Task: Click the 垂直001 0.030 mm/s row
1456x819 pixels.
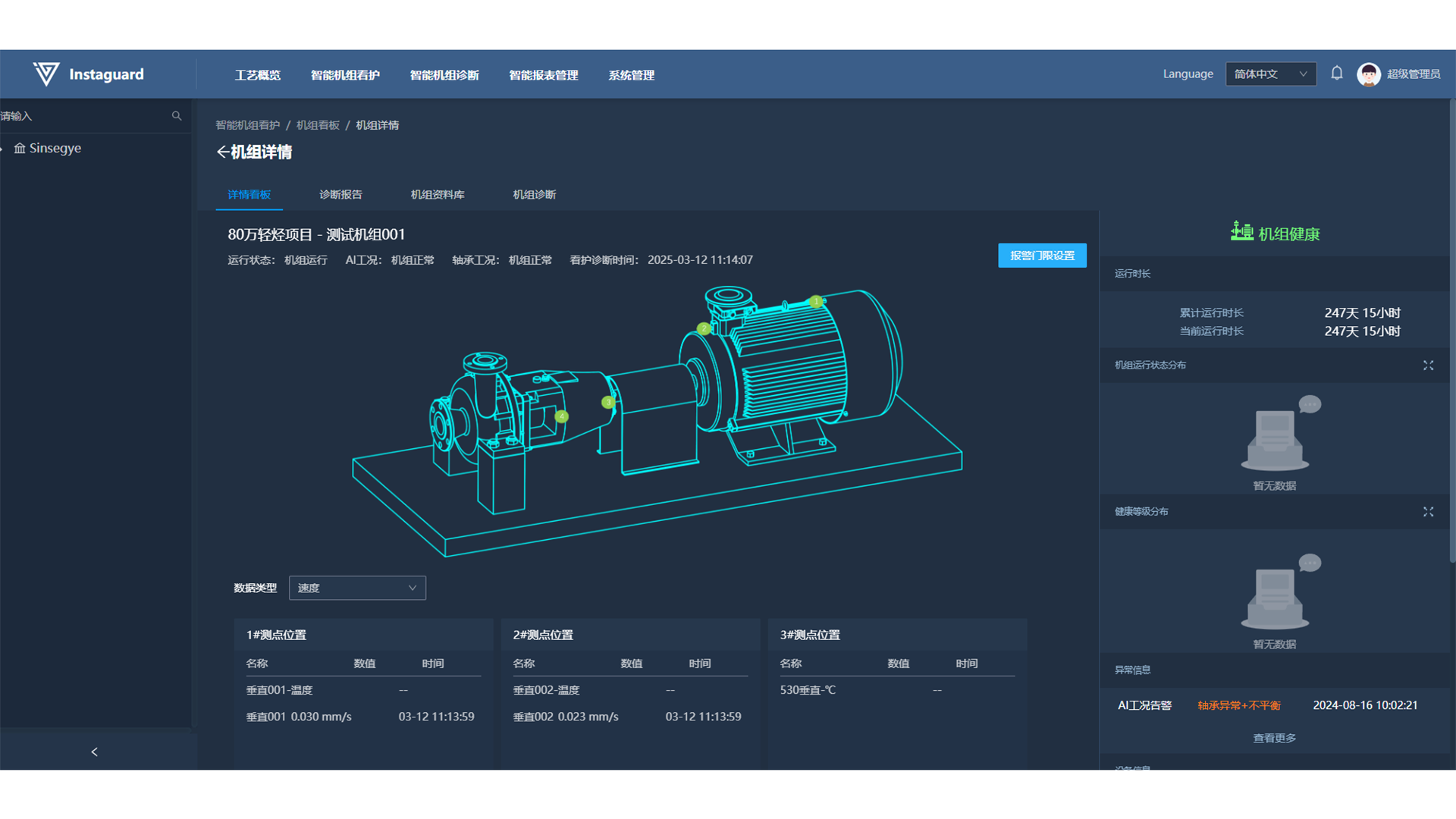Action: coord(363,717)
